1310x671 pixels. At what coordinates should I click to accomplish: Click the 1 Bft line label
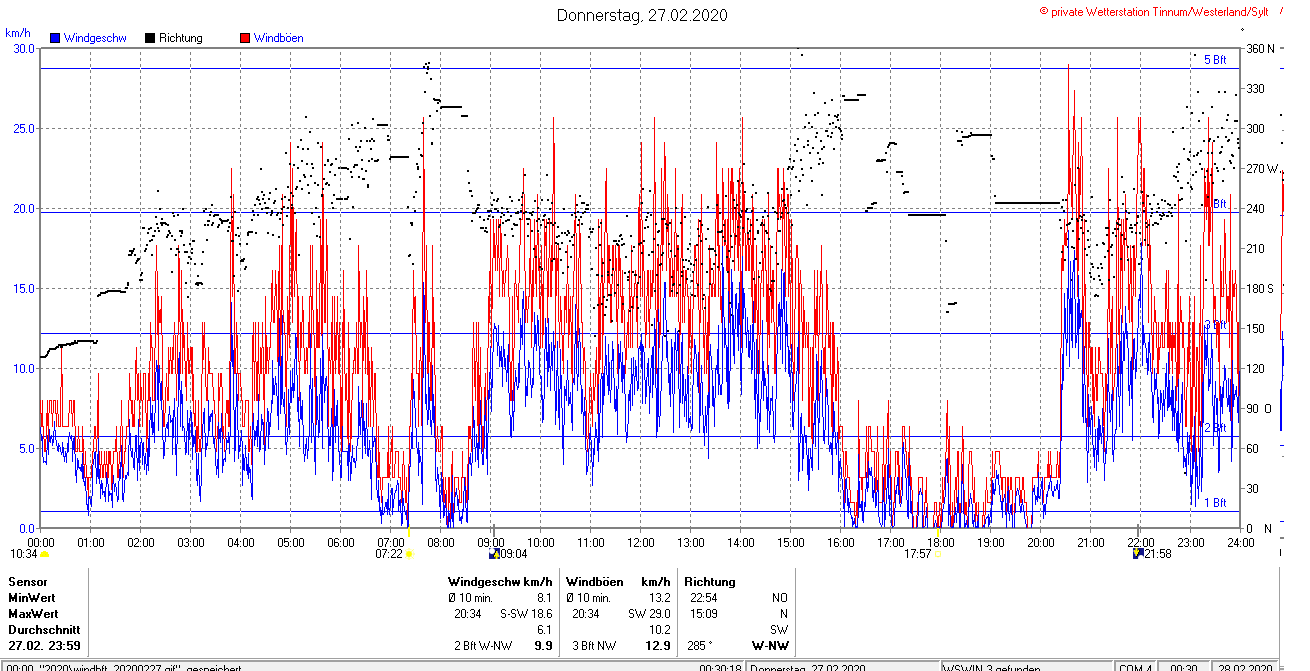(1215, 503)
